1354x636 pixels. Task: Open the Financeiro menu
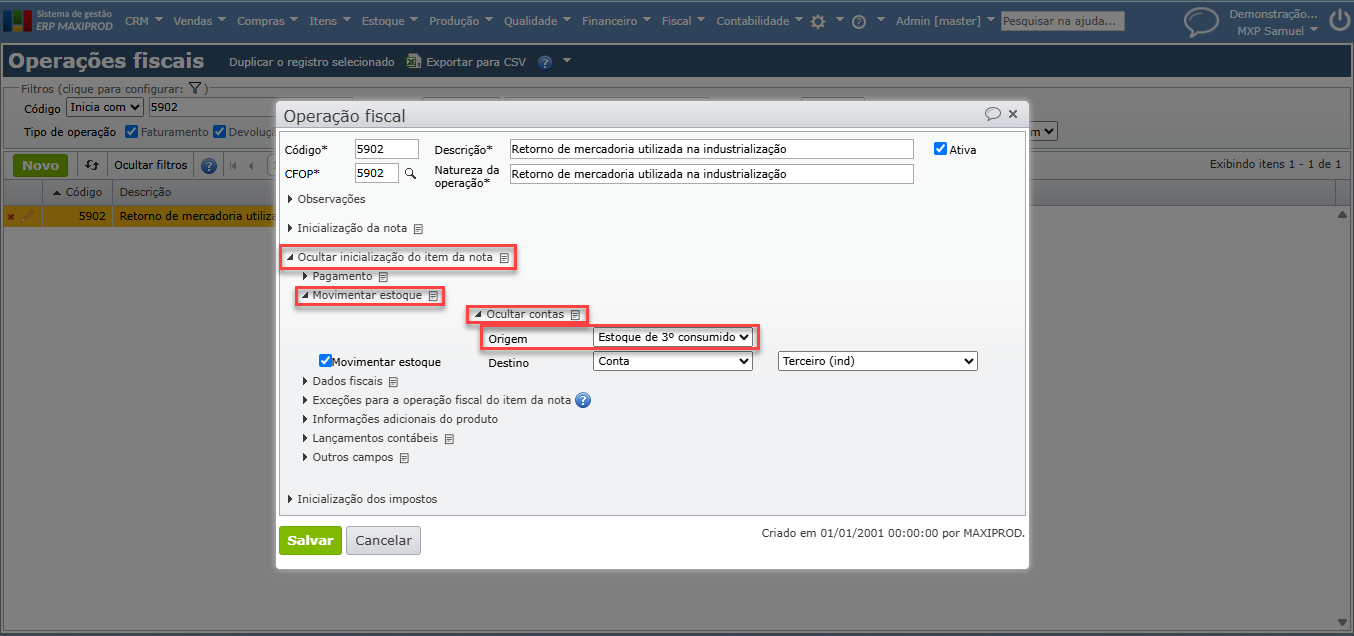pyautogui.click(x=615, y=21)
